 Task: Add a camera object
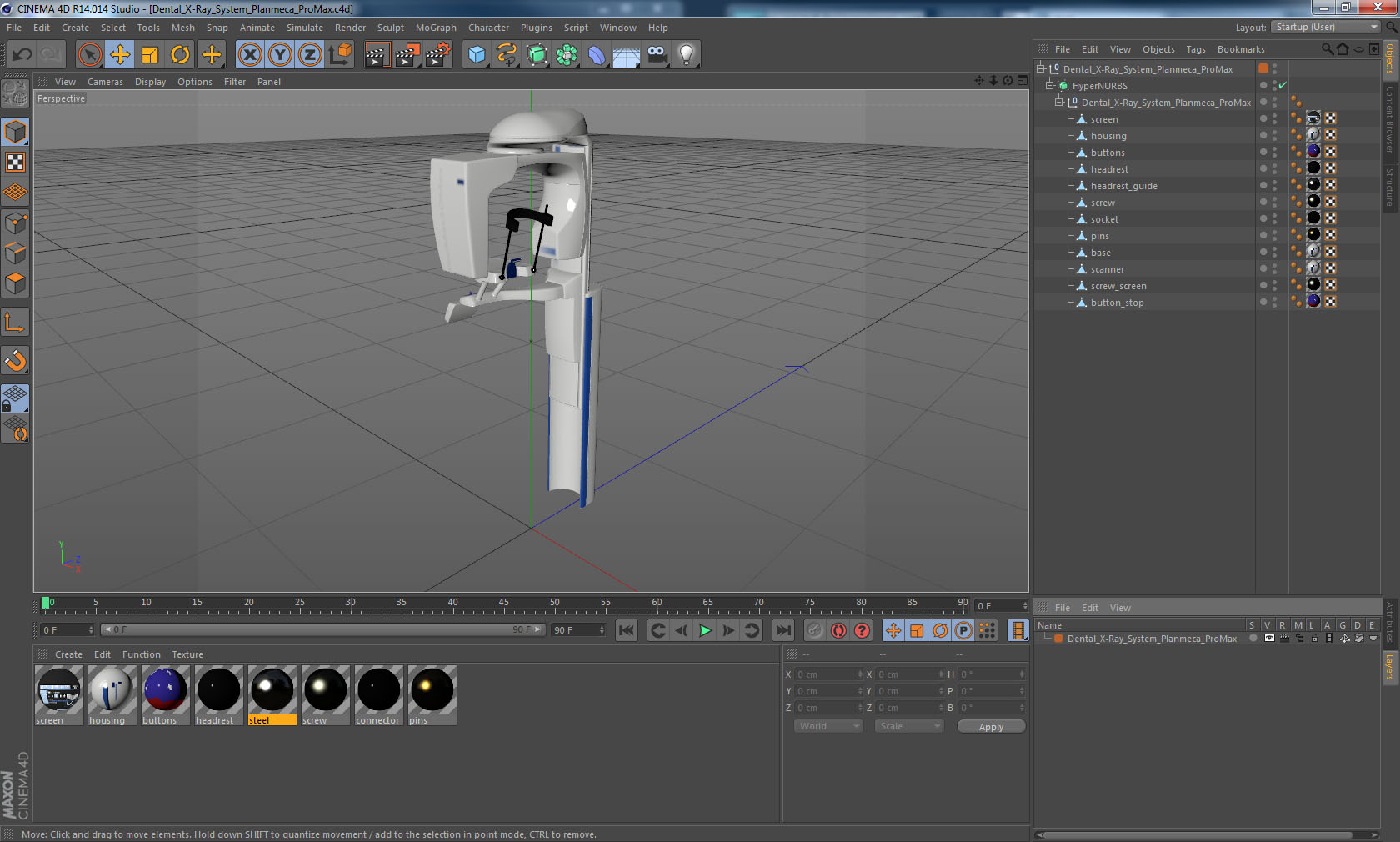(657, 55)
